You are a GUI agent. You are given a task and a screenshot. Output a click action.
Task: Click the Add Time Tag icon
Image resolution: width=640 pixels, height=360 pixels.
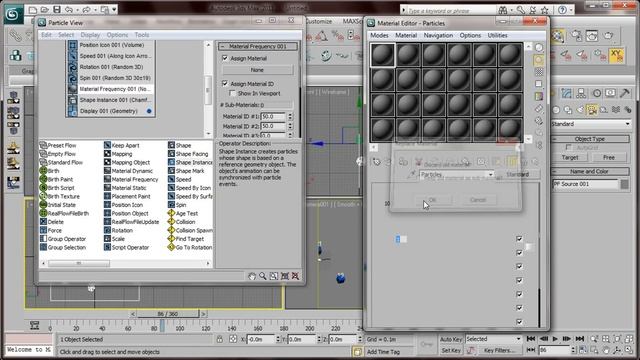point(357,351)
